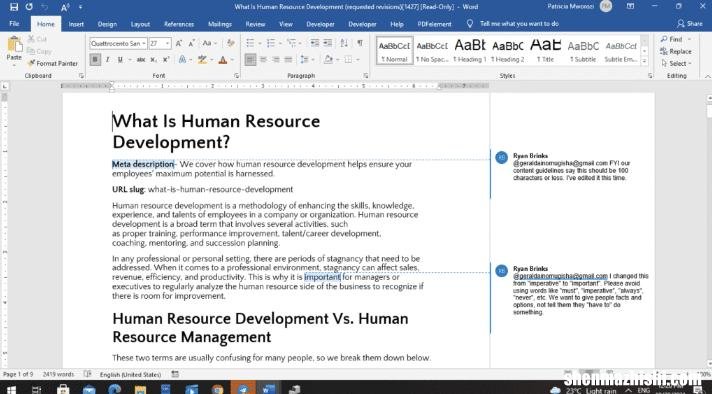Decrease paragraph indent
Screen dimensions: 712x394
(x=315, y=43)
